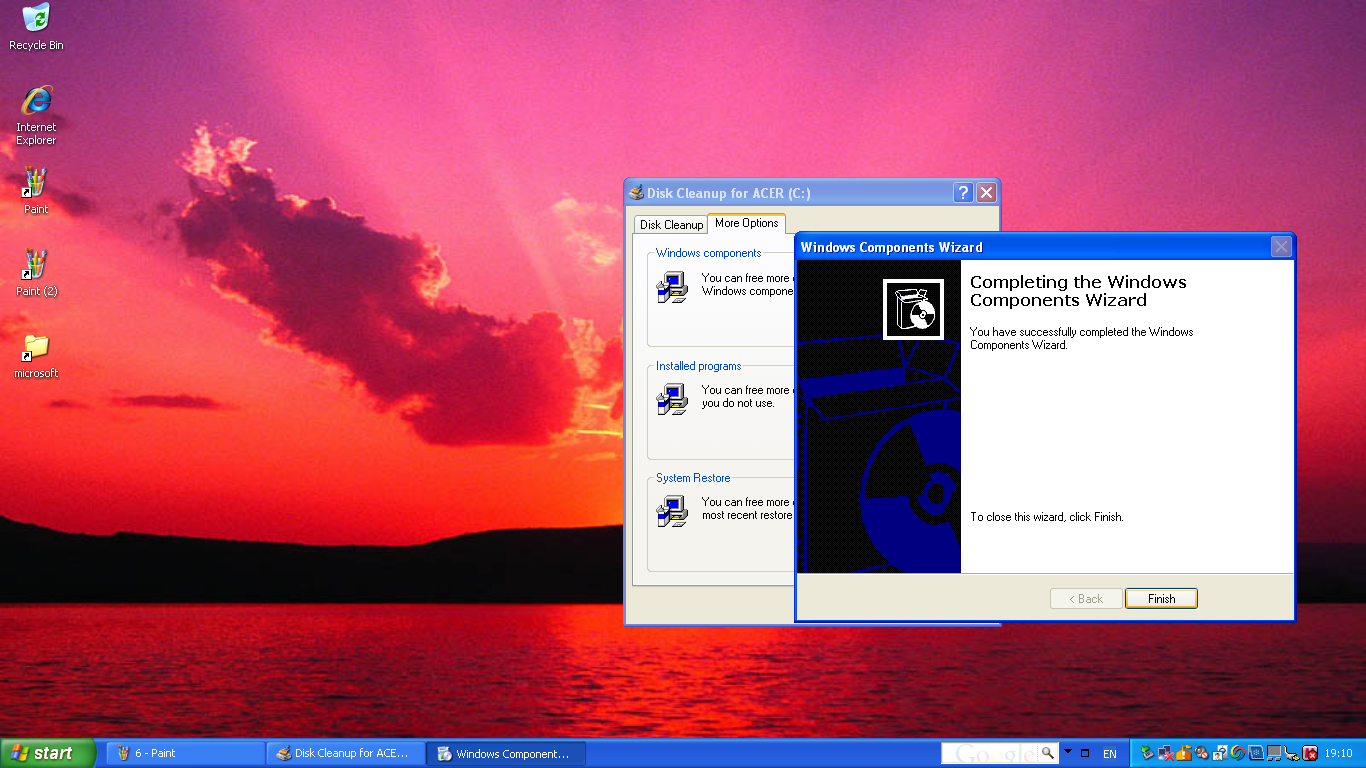This screenshot has height=768, width=1366.
Task: Activate the Disk Cleanup taskbar button
Action: coord(345,753)
